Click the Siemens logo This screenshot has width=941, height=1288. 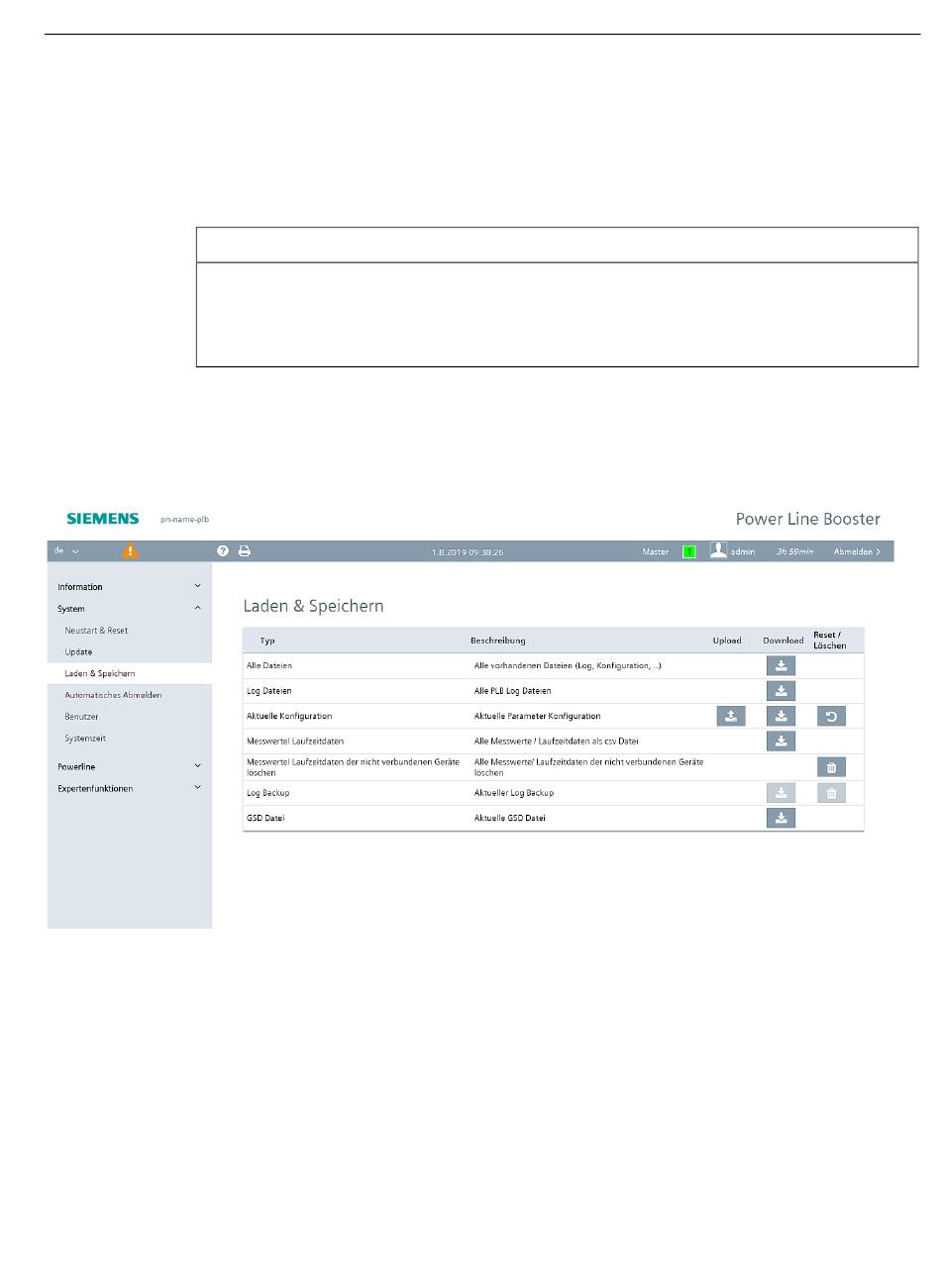pyautogui.click(x=103, y=519)
